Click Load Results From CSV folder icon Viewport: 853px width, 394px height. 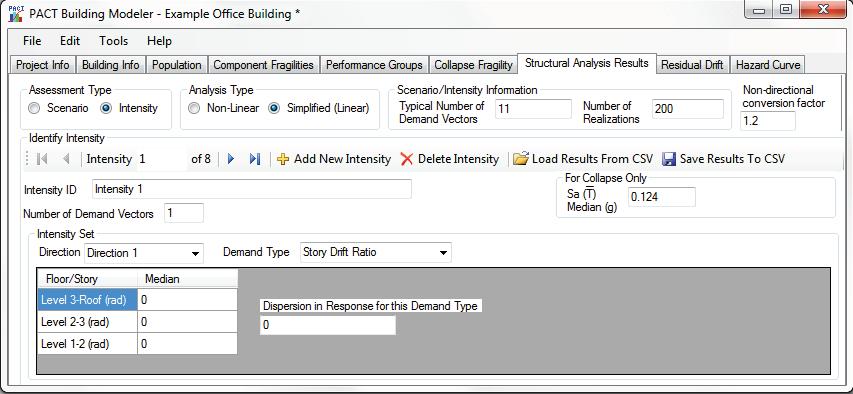click(521, 158)
